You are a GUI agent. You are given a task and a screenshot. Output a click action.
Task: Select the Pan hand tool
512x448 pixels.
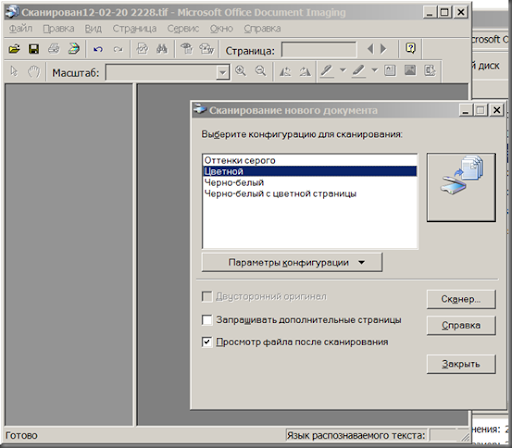tap(34, 71)
